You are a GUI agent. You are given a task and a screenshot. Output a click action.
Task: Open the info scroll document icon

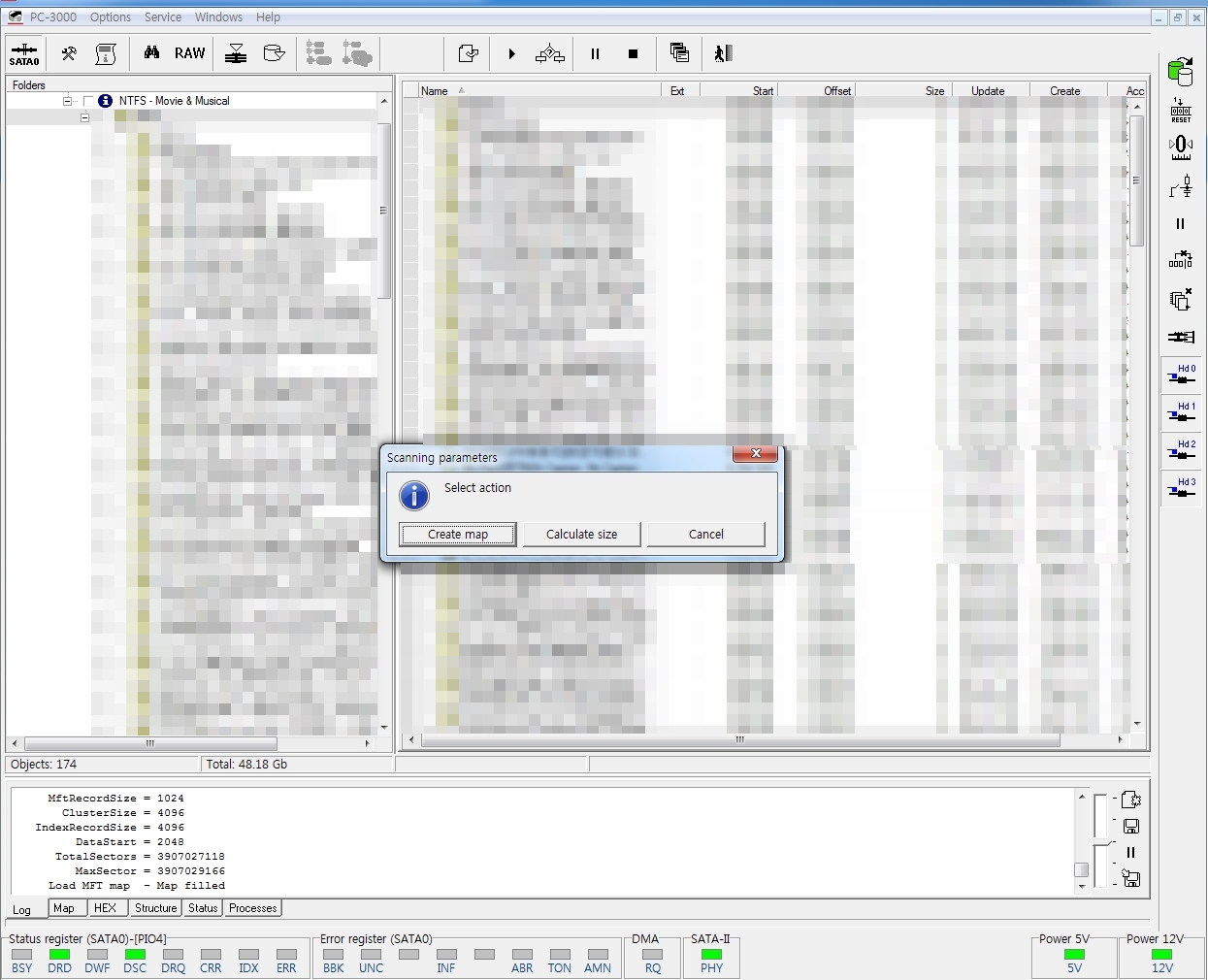point(106,53)
